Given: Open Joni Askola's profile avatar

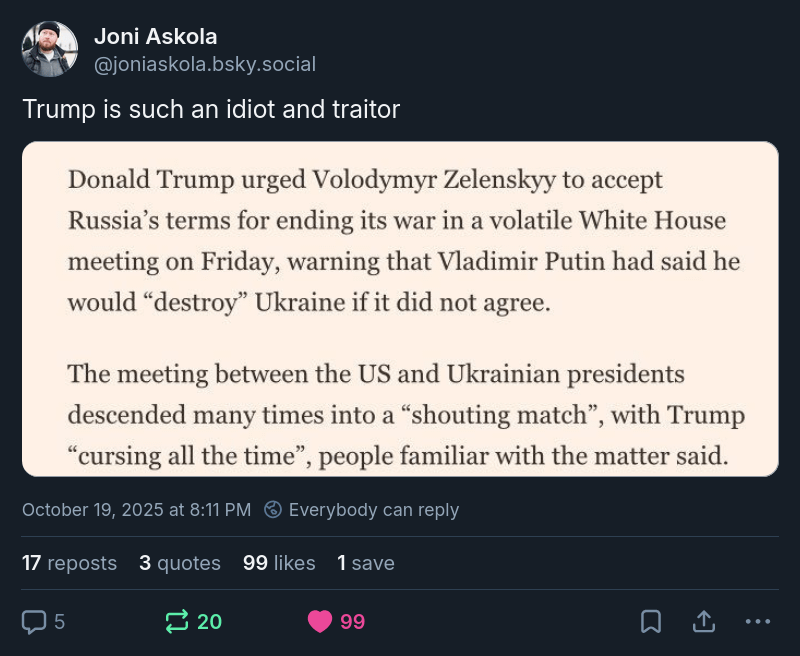Looking at the screenshot, I should coord(50,50).
